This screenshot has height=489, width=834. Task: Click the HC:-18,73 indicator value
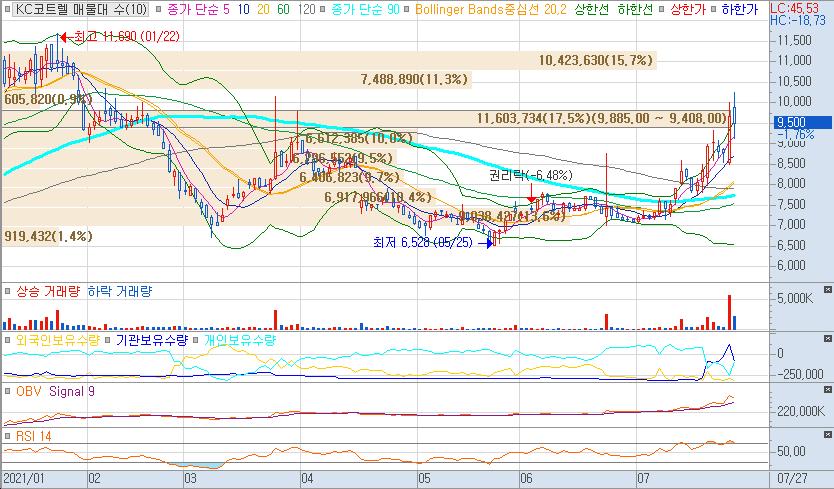[x=798, y=21]
